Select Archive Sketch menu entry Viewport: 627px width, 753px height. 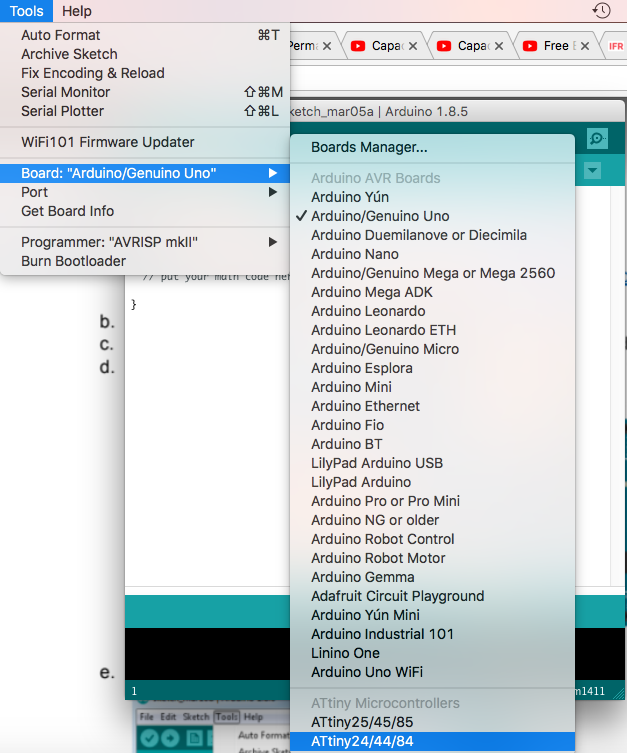coord(145,54)
